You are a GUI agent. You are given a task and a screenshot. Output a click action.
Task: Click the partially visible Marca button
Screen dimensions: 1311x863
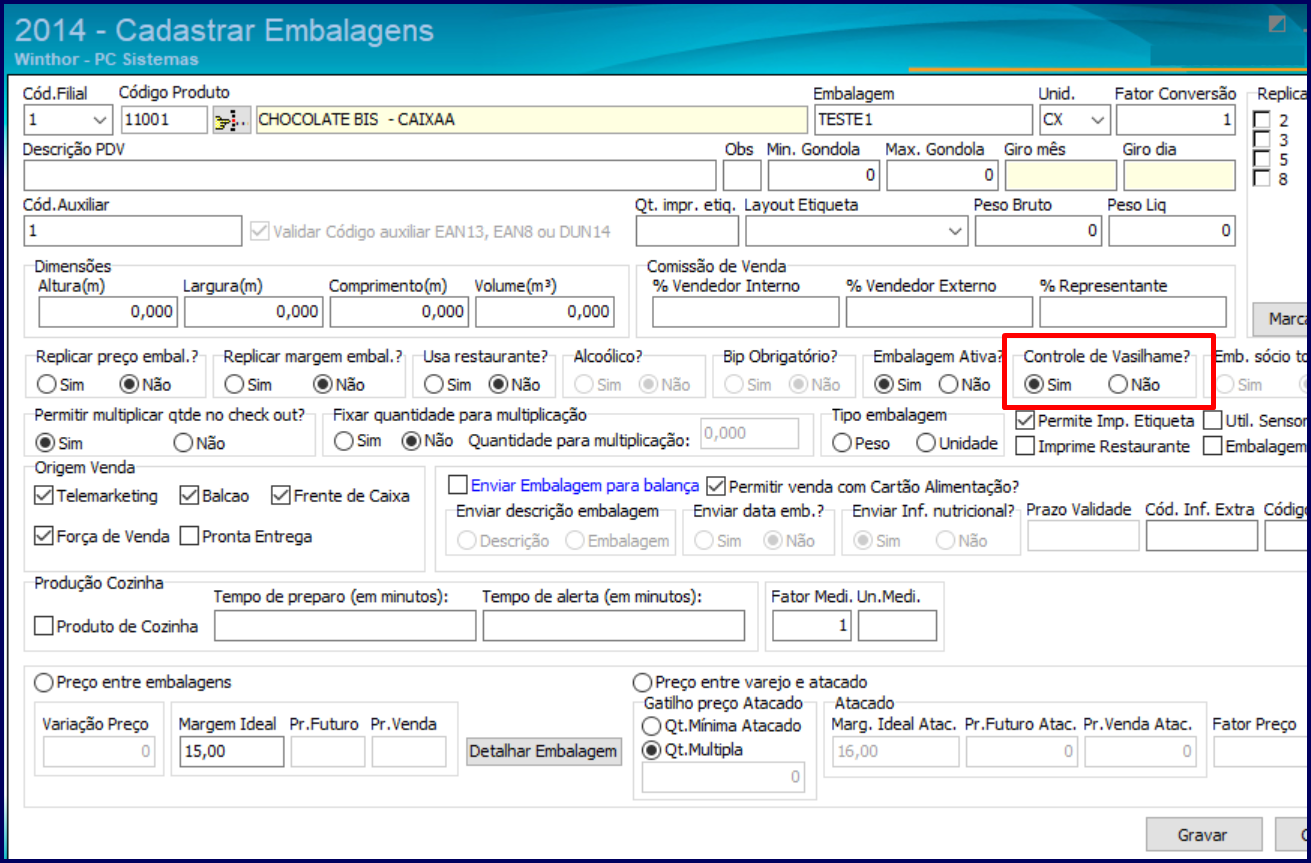tap(1280, 319)
